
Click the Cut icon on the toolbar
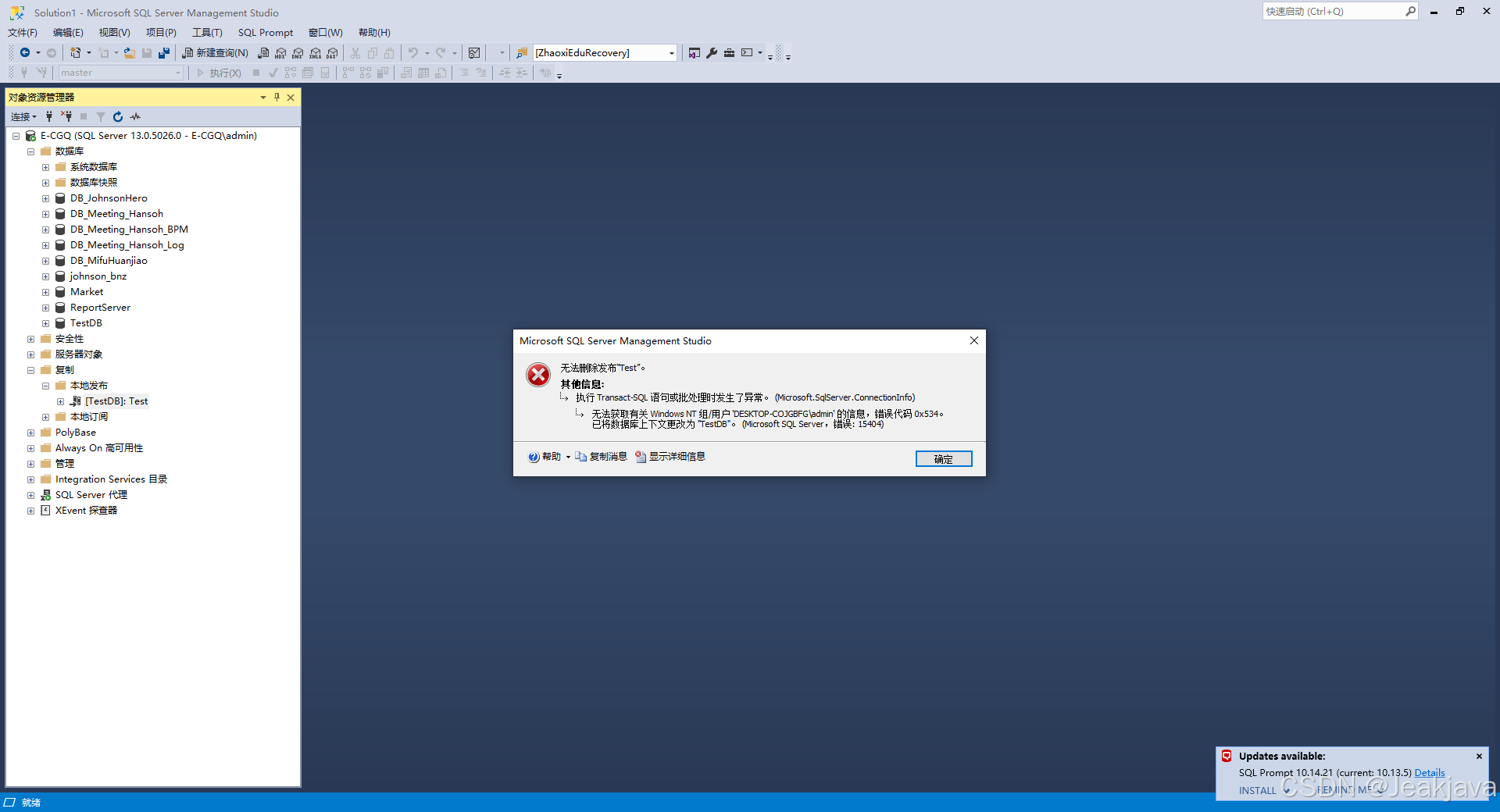click(x=355, y=52)
